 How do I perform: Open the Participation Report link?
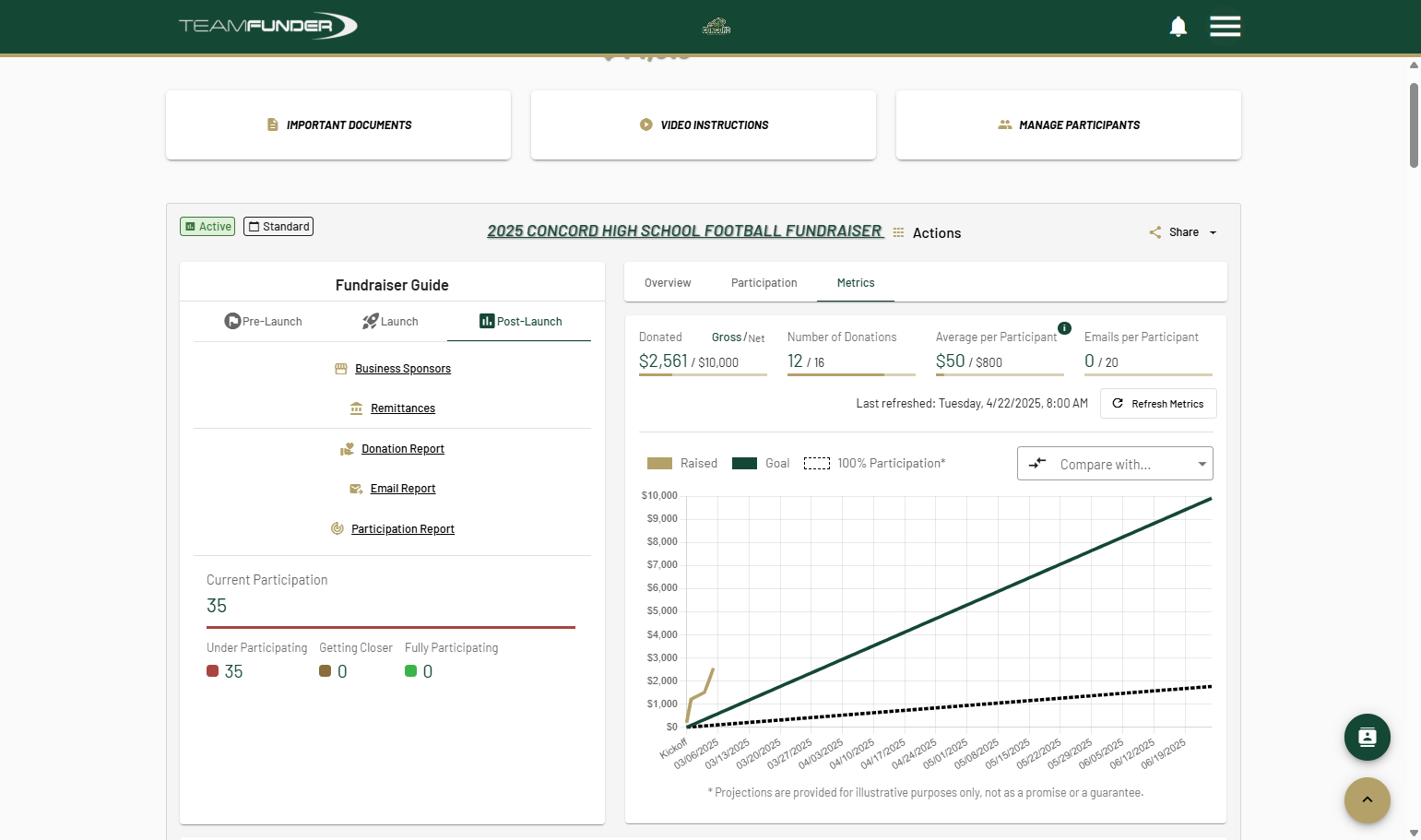tap(403, 529)
